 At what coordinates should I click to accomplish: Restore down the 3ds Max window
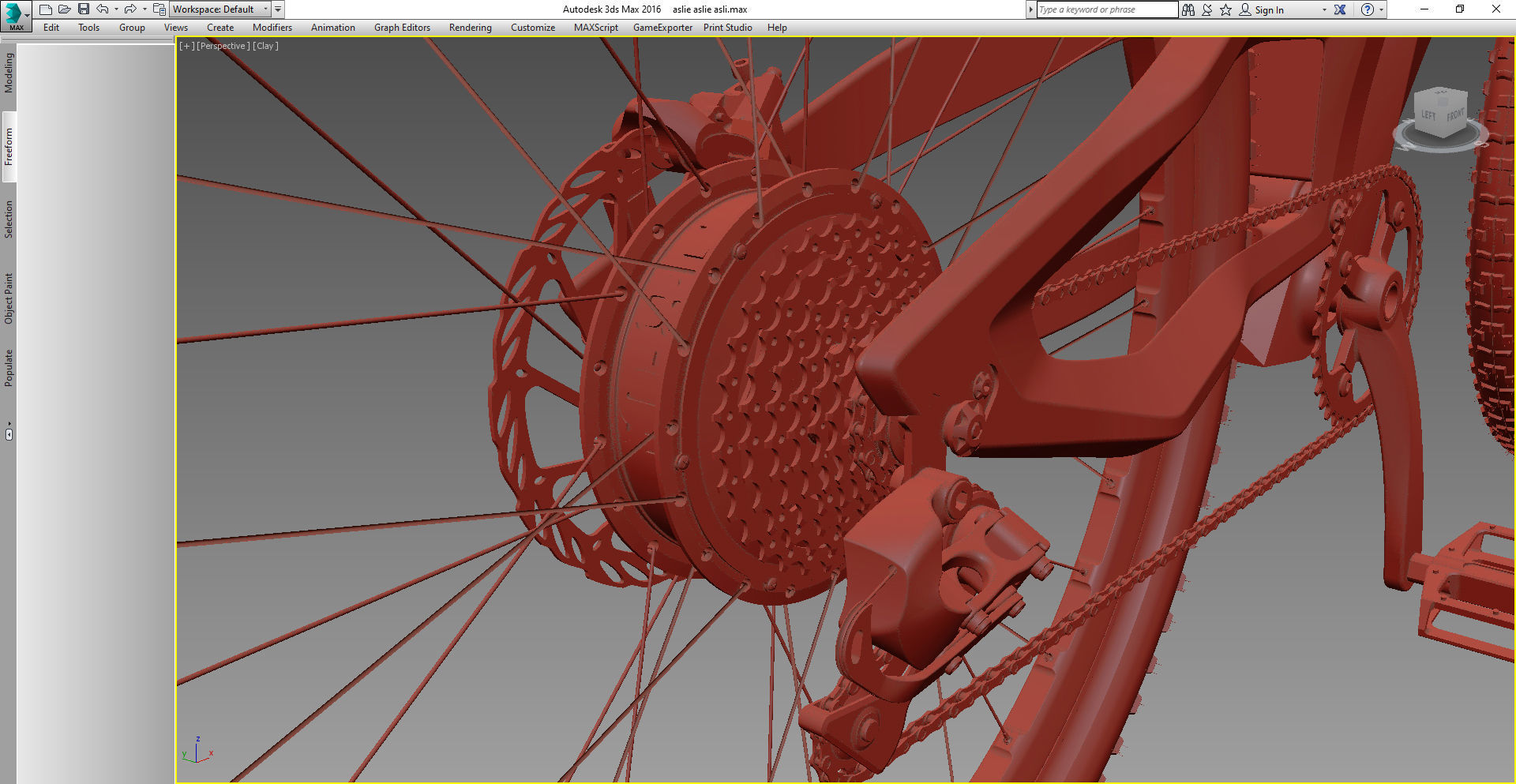tap(1460, 9)
